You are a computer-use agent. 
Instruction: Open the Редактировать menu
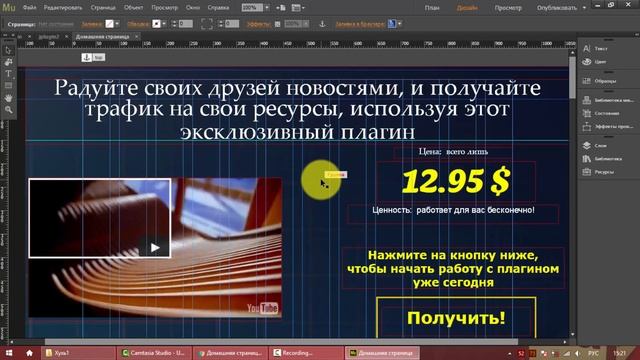tap(63, 8)
